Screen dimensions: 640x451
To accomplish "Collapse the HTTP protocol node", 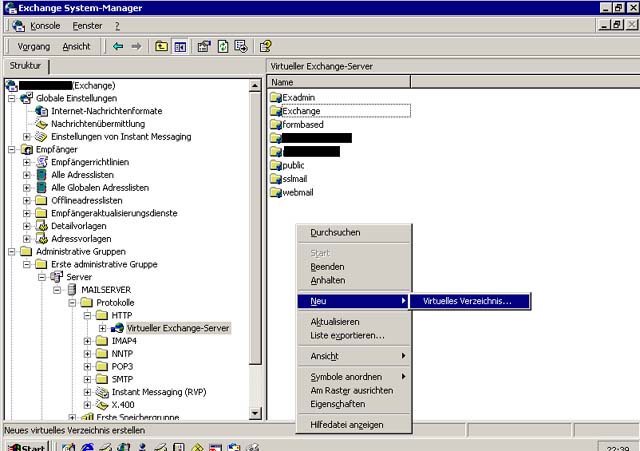I will tap(87, 315).
